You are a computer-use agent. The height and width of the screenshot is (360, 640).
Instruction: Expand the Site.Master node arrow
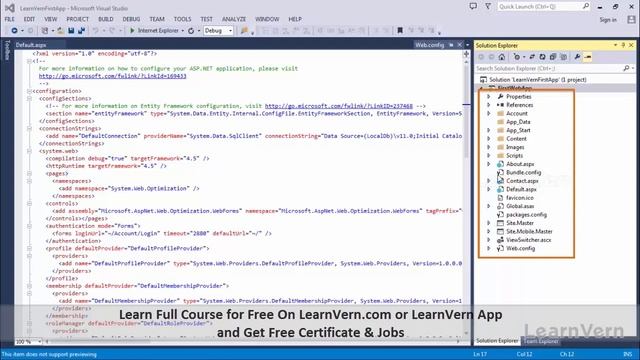pyautogui.click(x=489, y=223)
